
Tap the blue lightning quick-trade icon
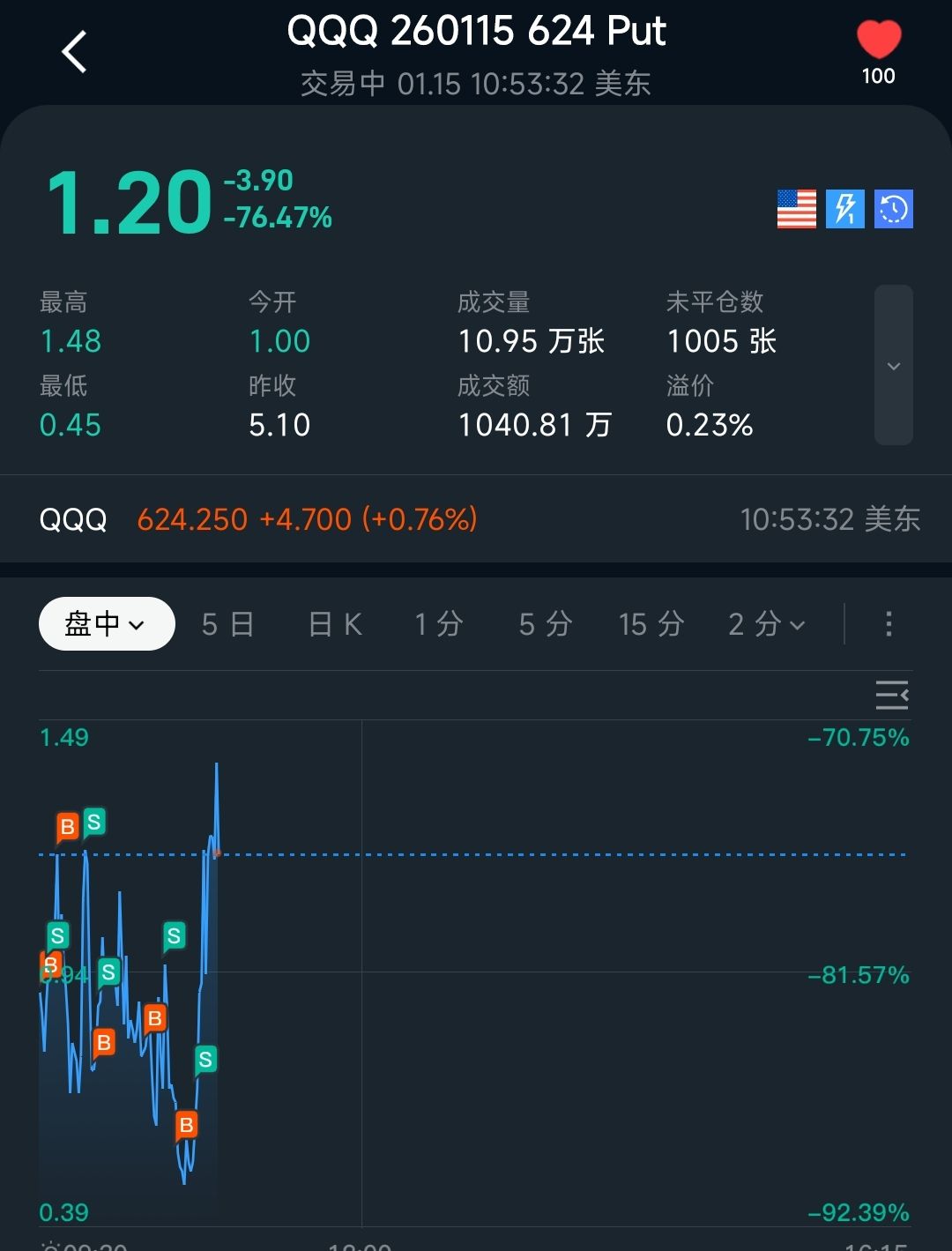click(x=844, y=210)
